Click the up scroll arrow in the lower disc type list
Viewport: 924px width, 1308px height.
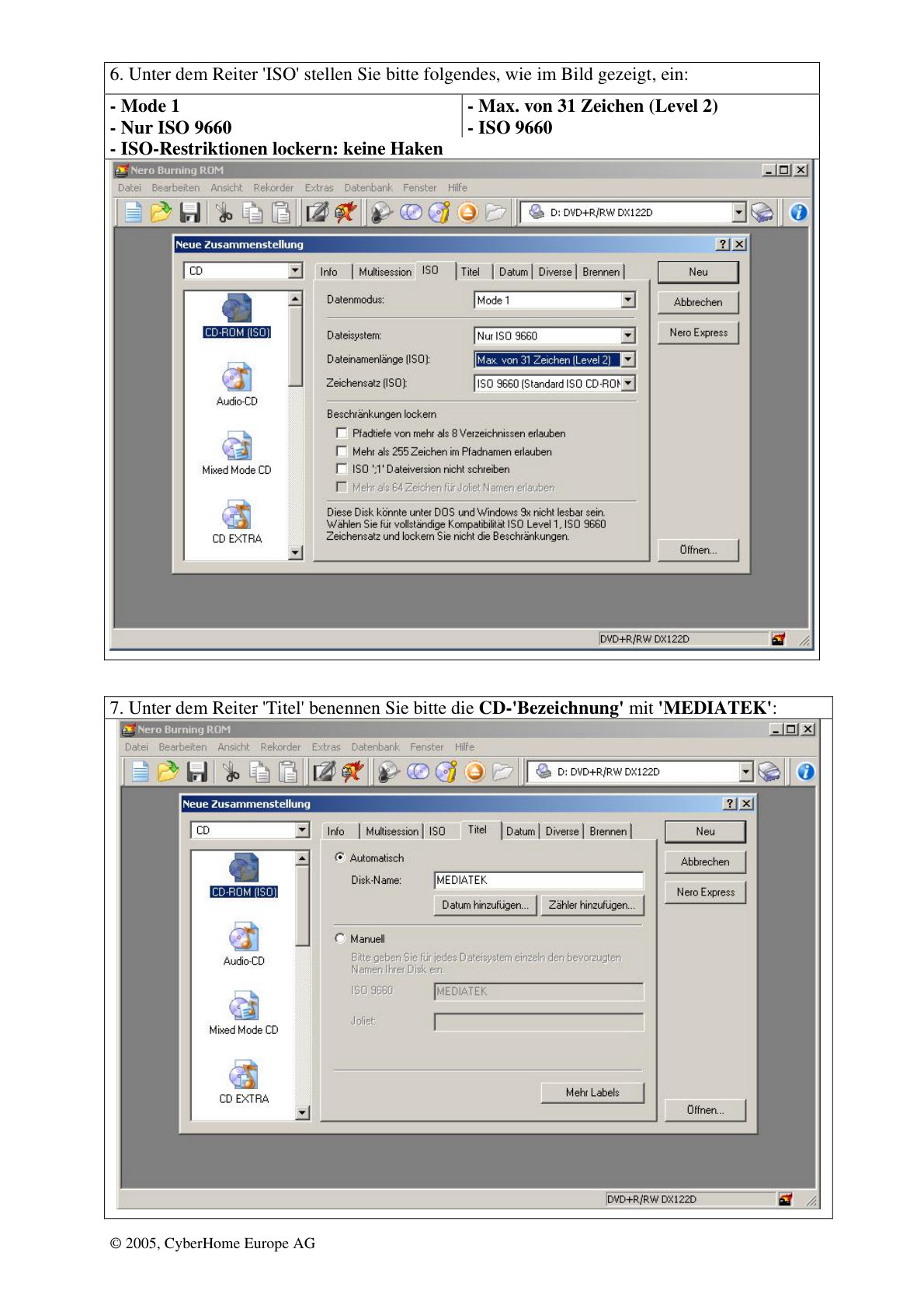[x=302, y=858]
